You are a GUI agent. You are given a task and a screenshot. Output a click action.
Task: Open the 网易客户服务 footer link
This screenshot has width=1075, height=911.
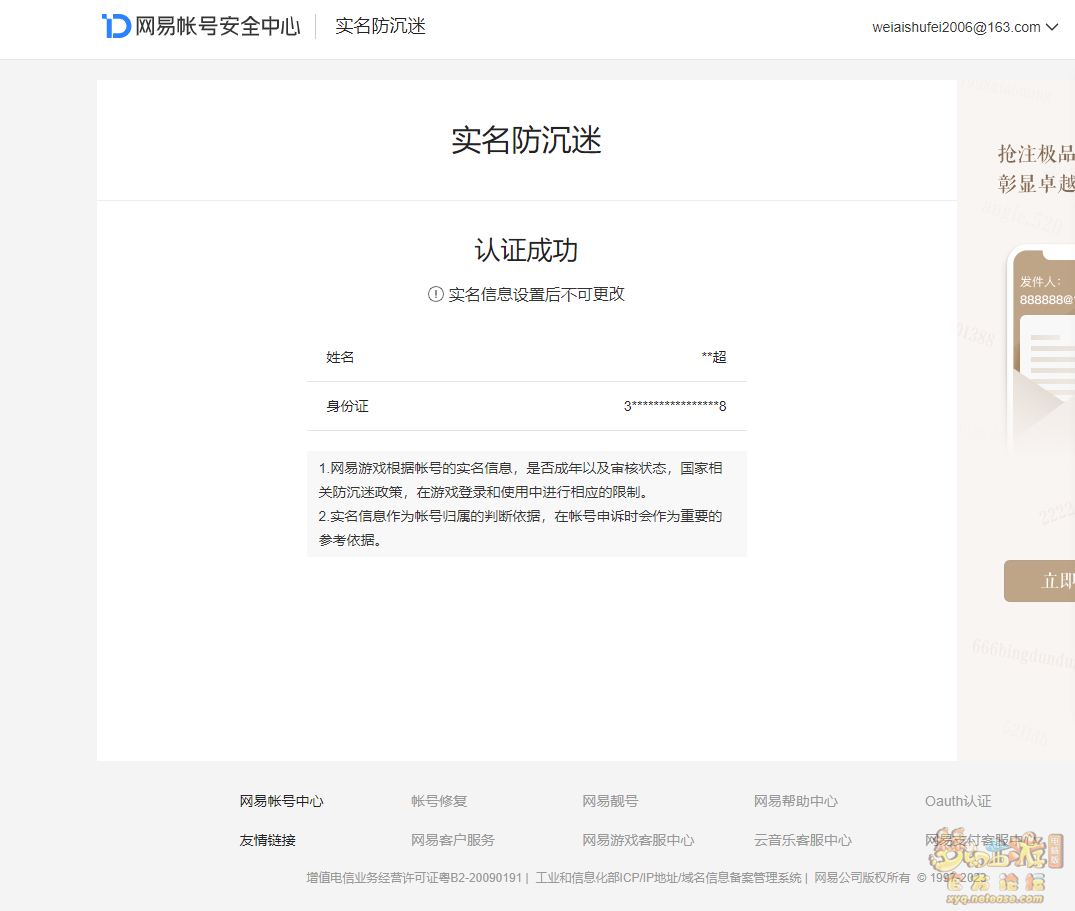click(x=452, y=840)
